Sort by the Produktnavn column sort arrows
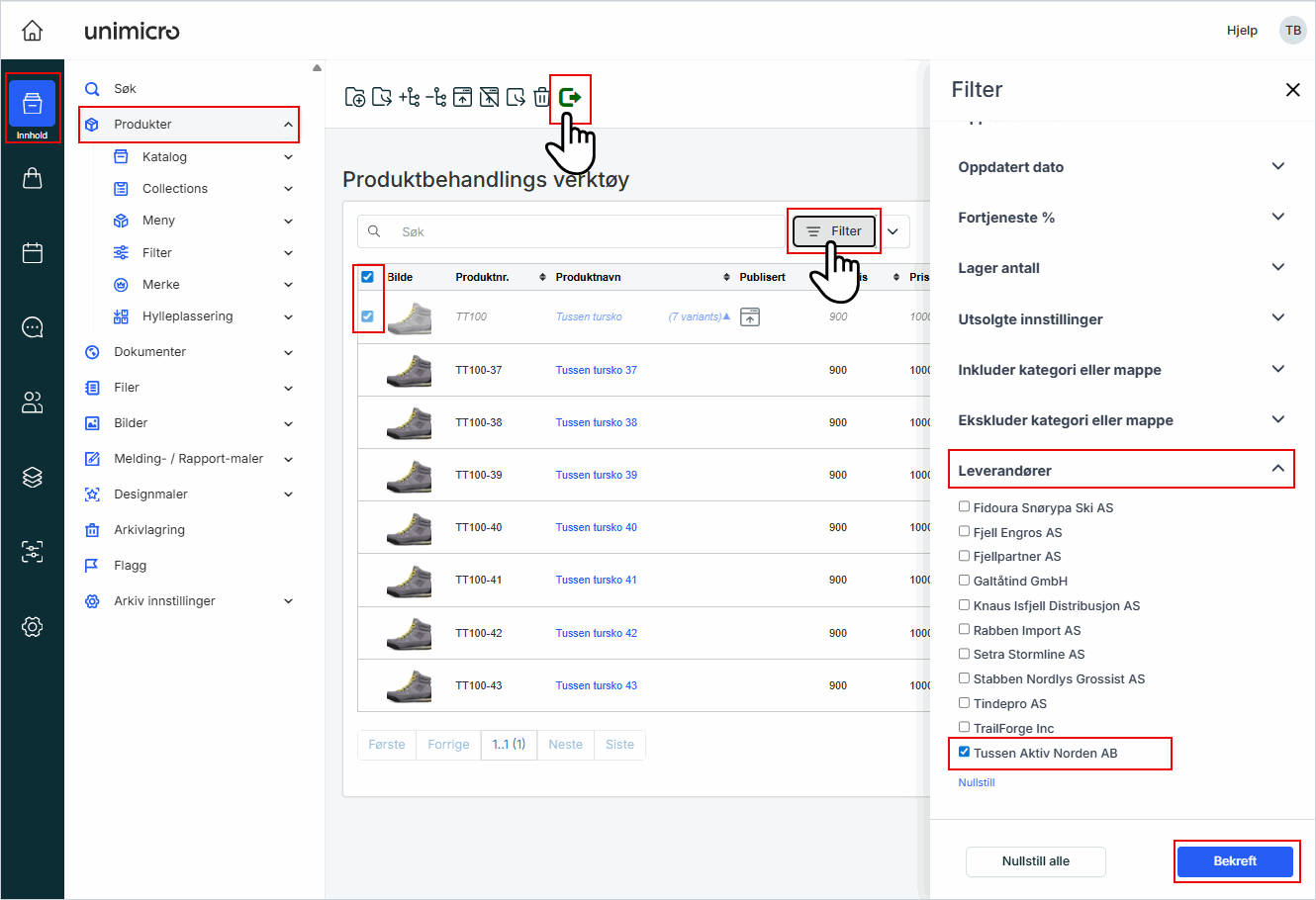This screenshot has width=1316, height=900. pyautogui.click(x=727, y=277)
